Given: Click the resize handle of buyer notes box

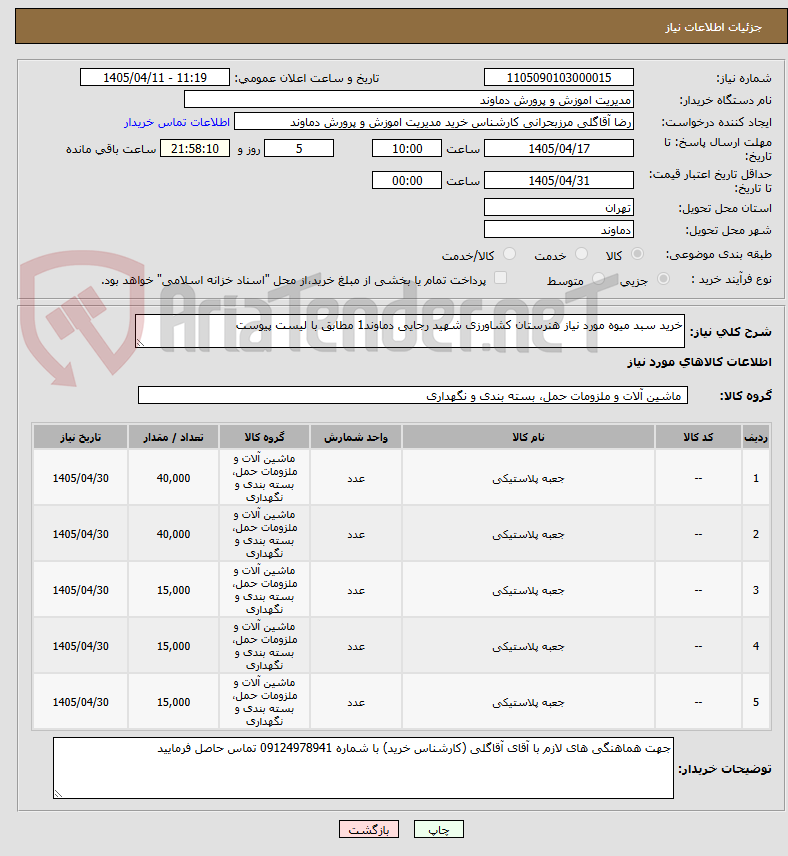Looking at the screenshot, I should pos(58,794).
